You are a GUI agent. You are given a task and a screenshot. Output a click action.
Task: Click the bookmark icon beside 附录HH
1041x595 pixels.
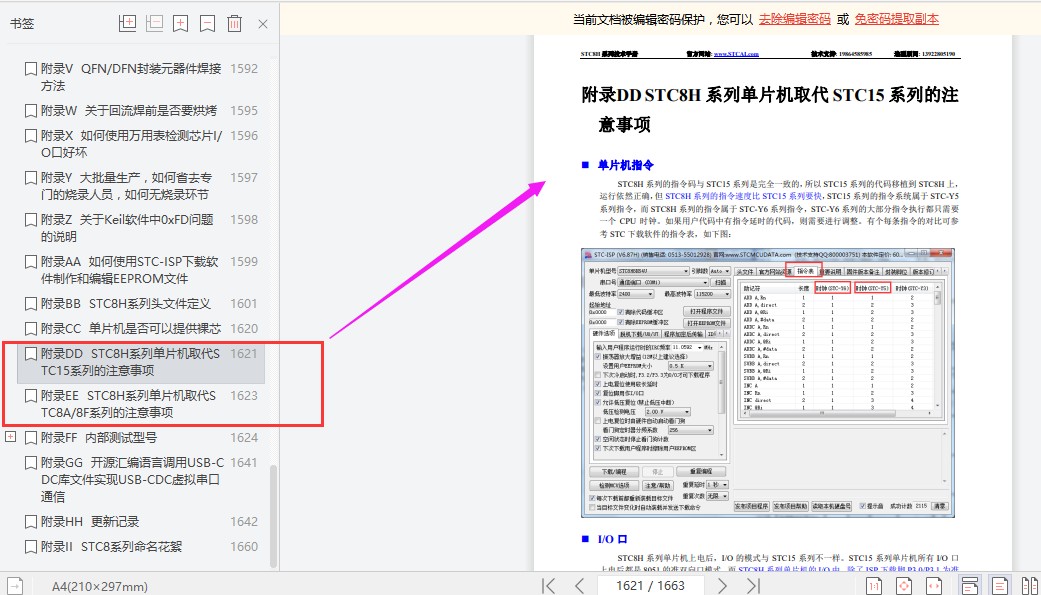click(31, 522)
